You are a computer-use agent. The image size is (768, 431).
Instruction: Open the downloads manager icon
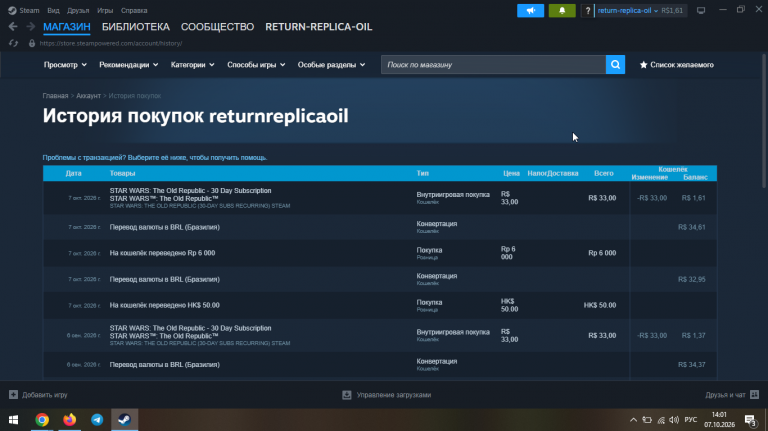[347, 395]
